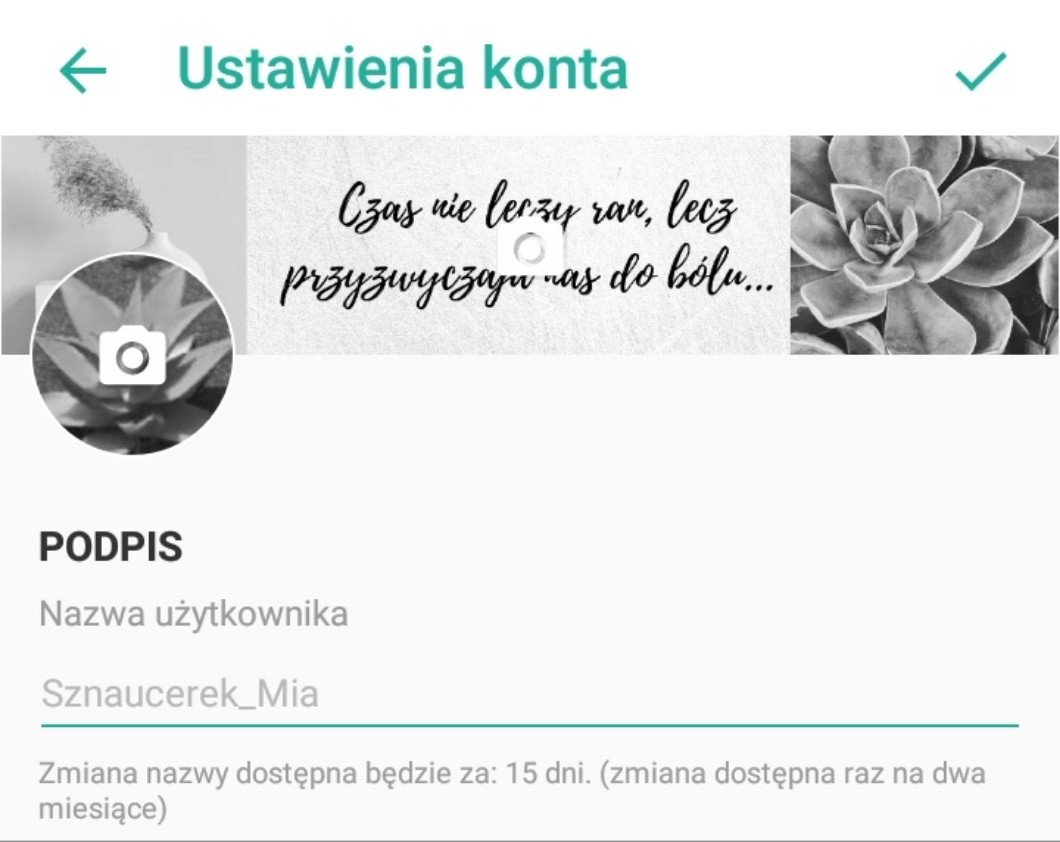This screenshot has width=1060, height=842.
Task: Open the round agave profile picture
Action: coord(132,354)
